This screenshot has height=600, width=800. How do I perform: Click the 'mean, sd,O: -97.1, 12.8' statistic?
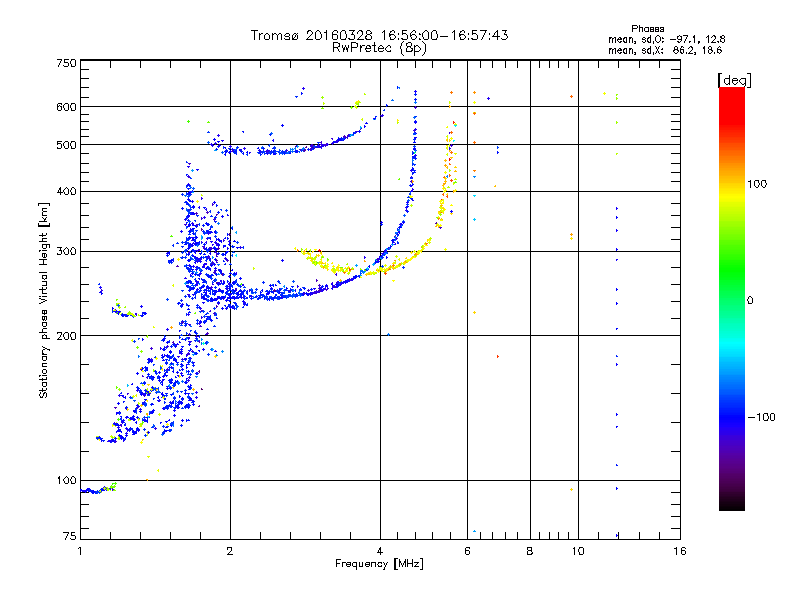(666, 39)
